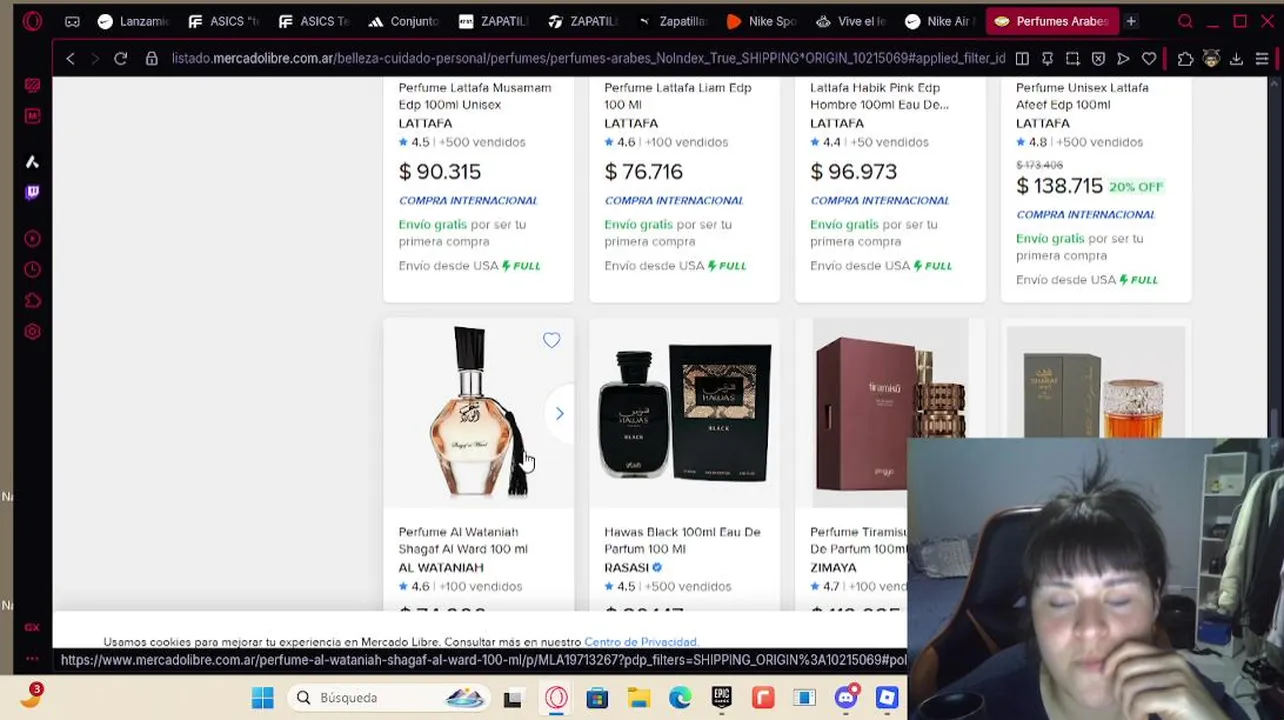The height and width of the screenshot is (720, 1284).
Task: Switch to the Conjunto tab
Action: [404, 21]
